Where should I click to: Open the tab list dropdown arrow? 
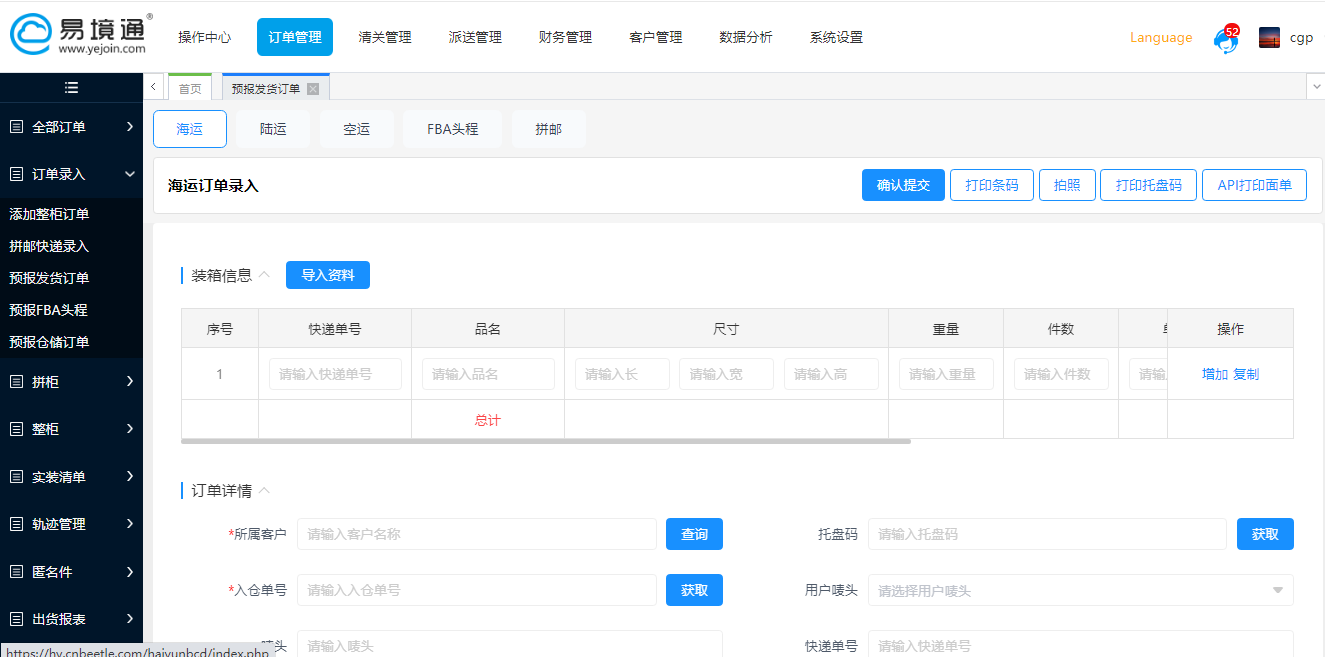click(1315, 88)
